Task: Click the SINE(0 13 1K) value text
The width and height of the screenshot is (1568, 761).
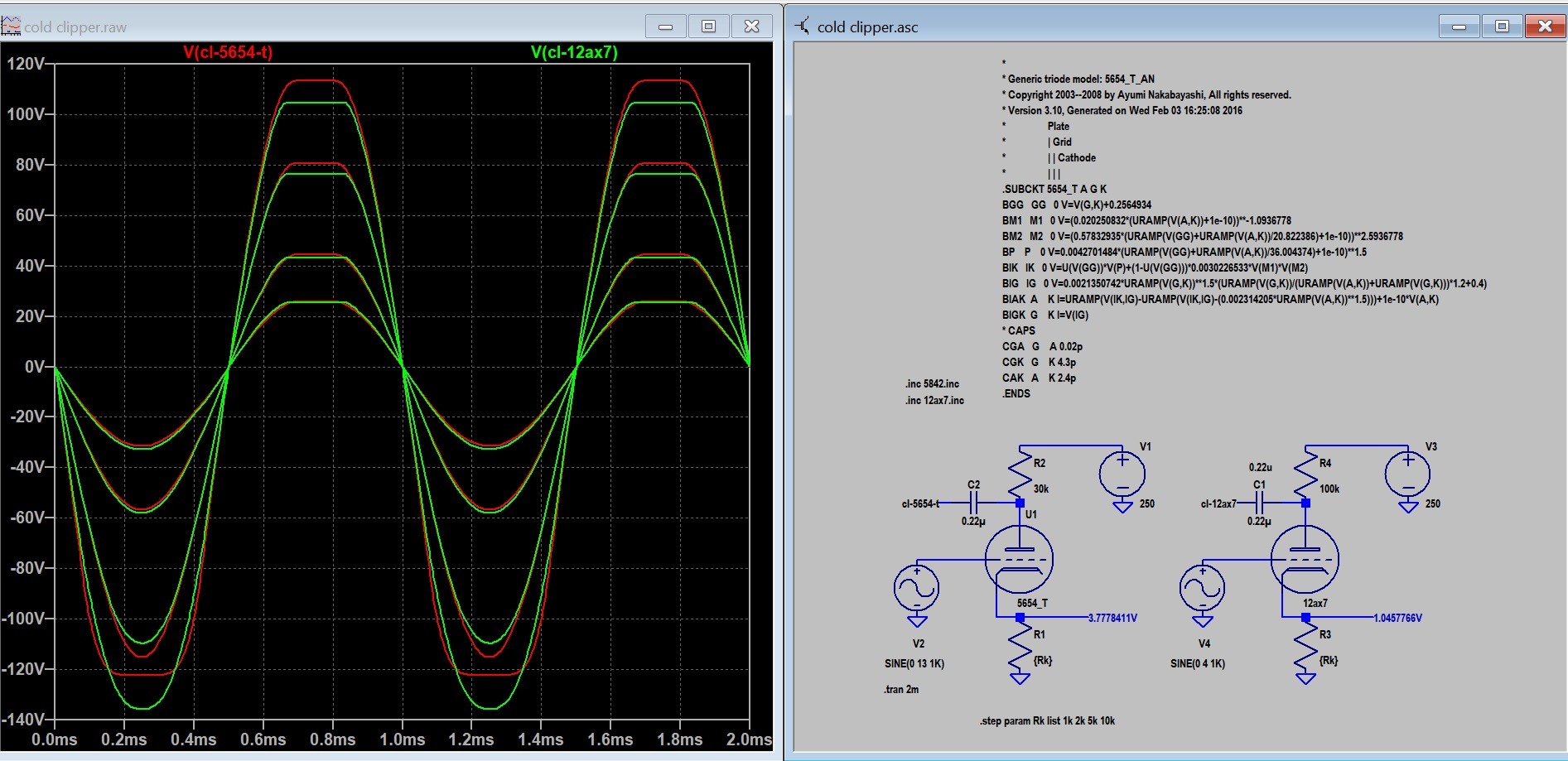Action: pos(914,663)
